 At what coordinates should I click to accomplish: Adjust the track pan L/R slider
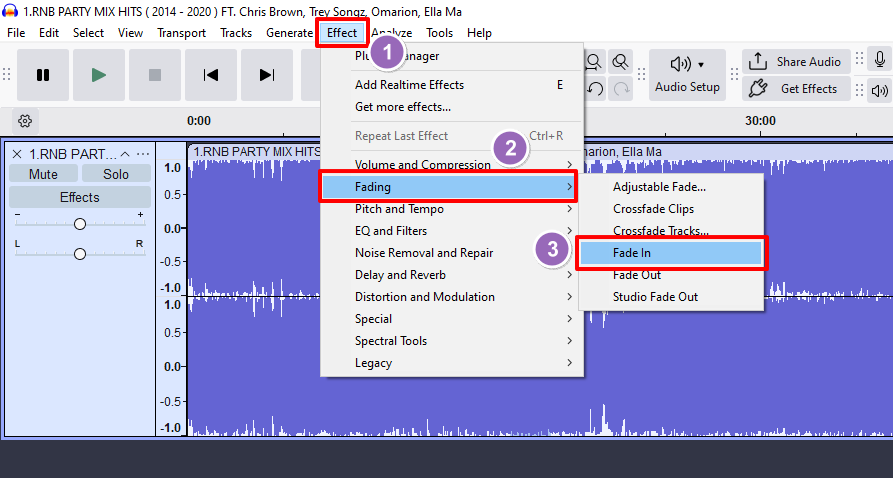click(80, 254)
